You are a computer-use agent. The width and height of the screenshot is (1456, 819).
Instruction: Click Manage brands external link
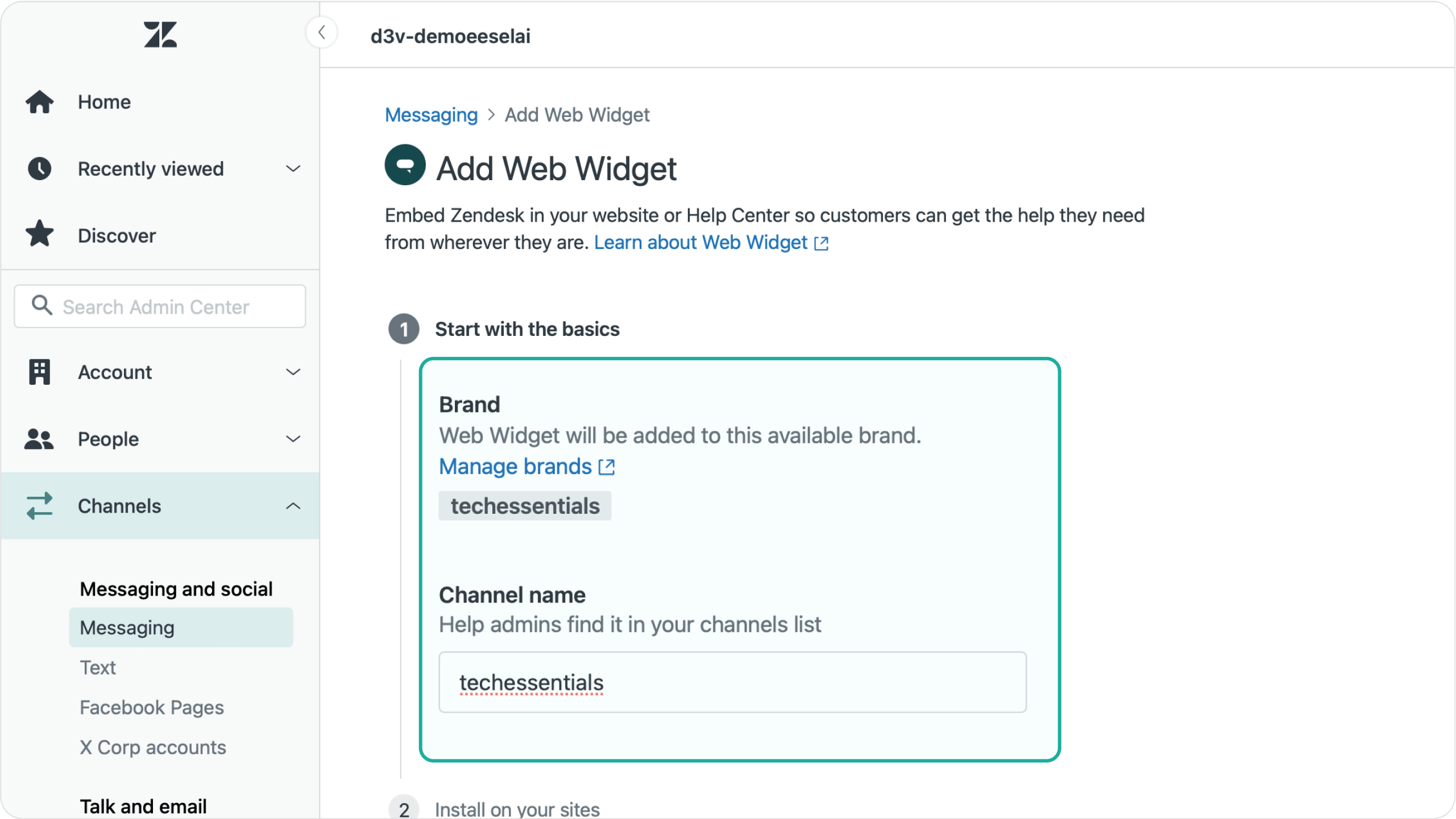pos(527,467)
